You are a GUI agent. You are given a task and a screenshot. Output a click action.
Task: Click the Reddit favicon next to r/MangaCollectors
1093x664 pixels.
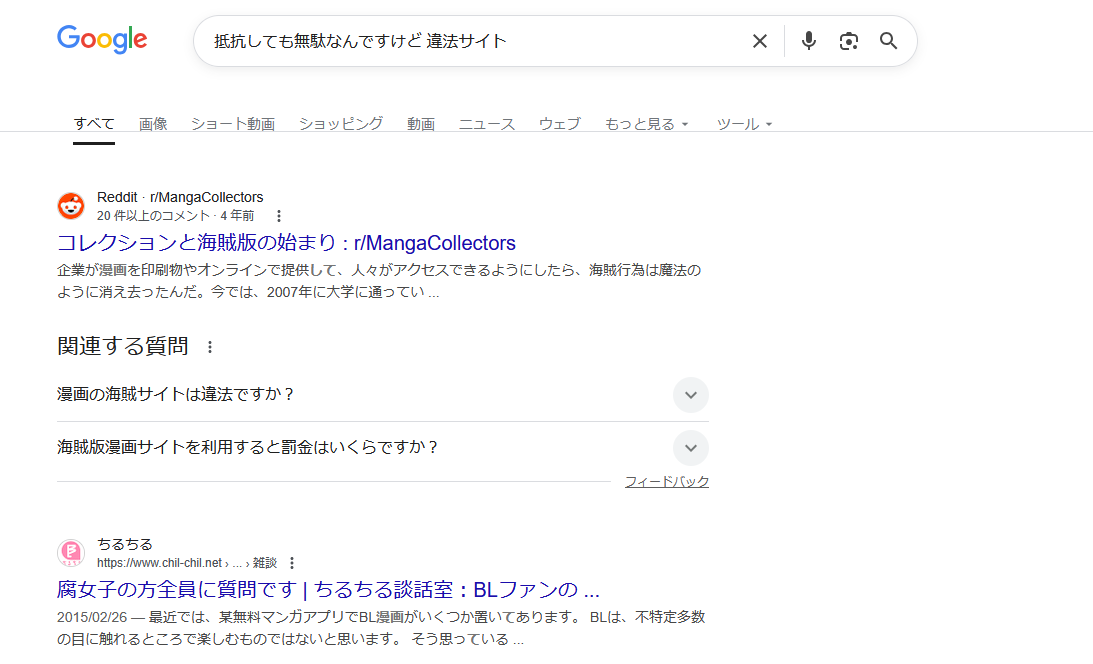coord(71,205)
